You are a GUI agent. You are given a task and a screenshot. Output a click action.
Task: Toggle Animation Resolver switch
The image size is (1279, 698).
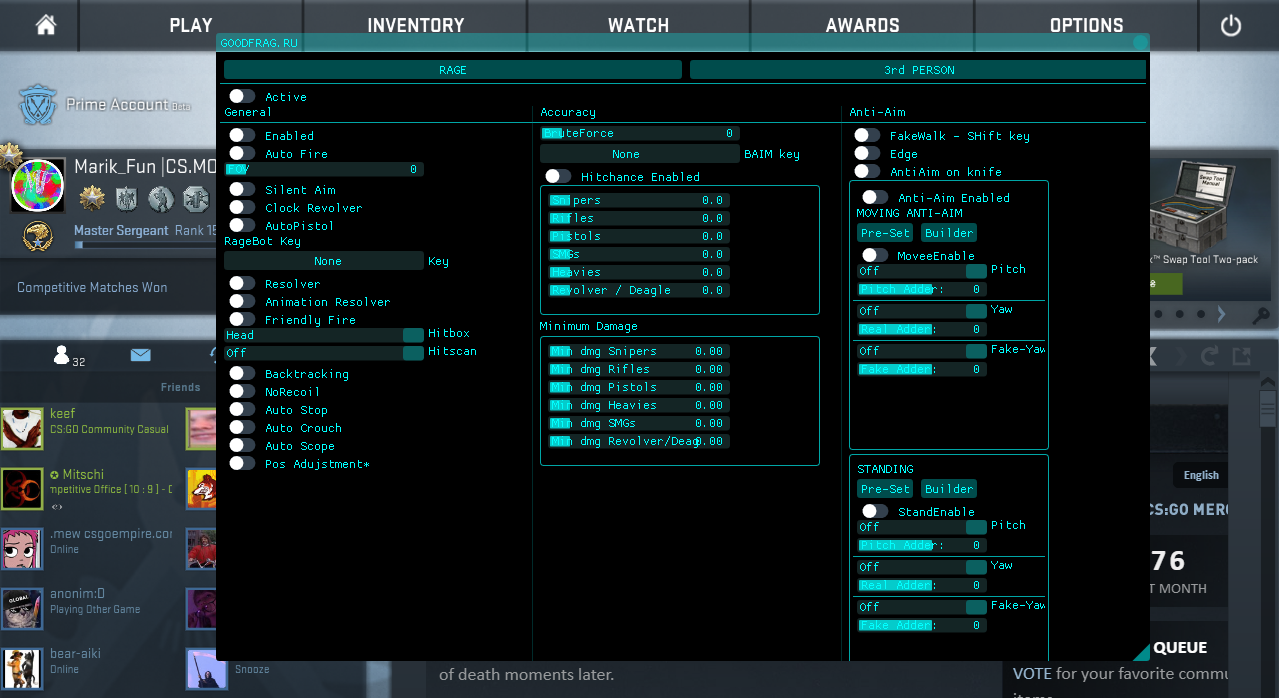(x=242, y=301)
